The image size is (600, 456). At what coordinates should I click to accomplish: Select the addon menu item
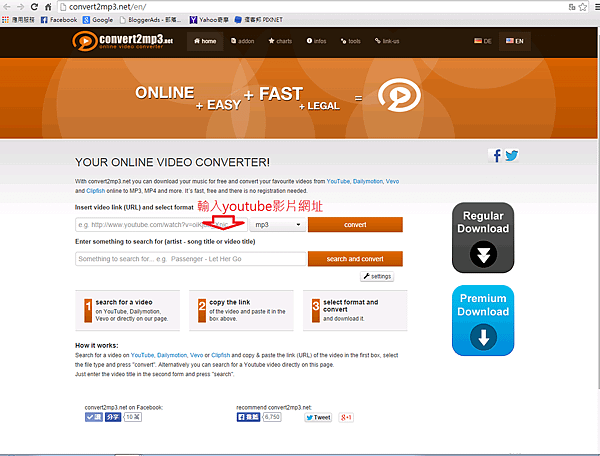242,41
